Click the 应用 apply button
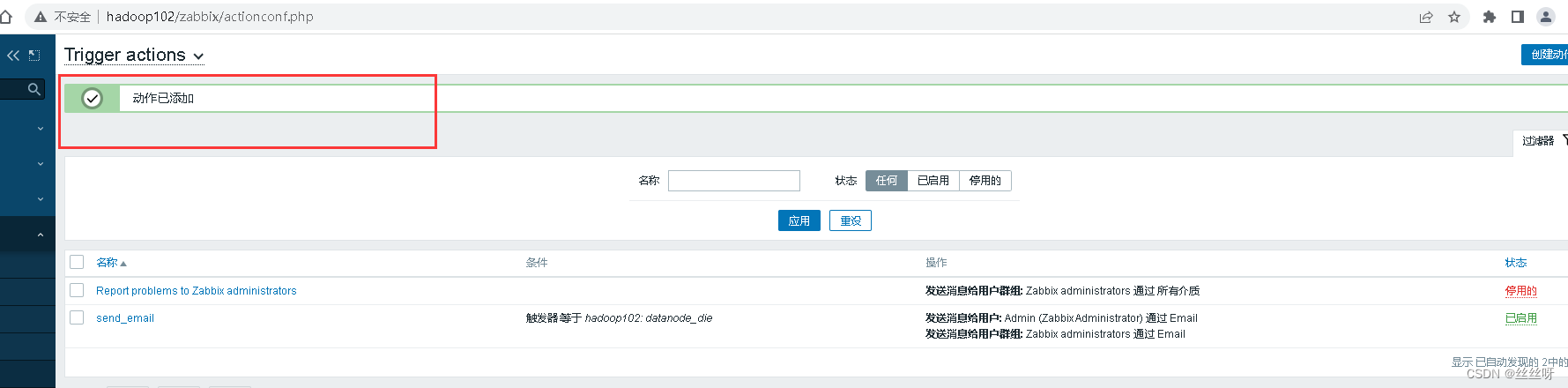This screenshot has height=388, width=1568. (799, 220)
